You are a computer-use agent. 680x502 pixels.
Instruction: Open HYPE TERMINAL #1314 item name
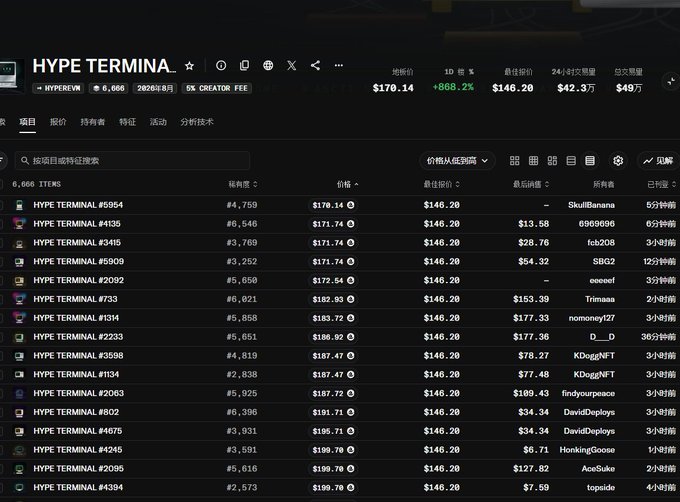point(76,318)
